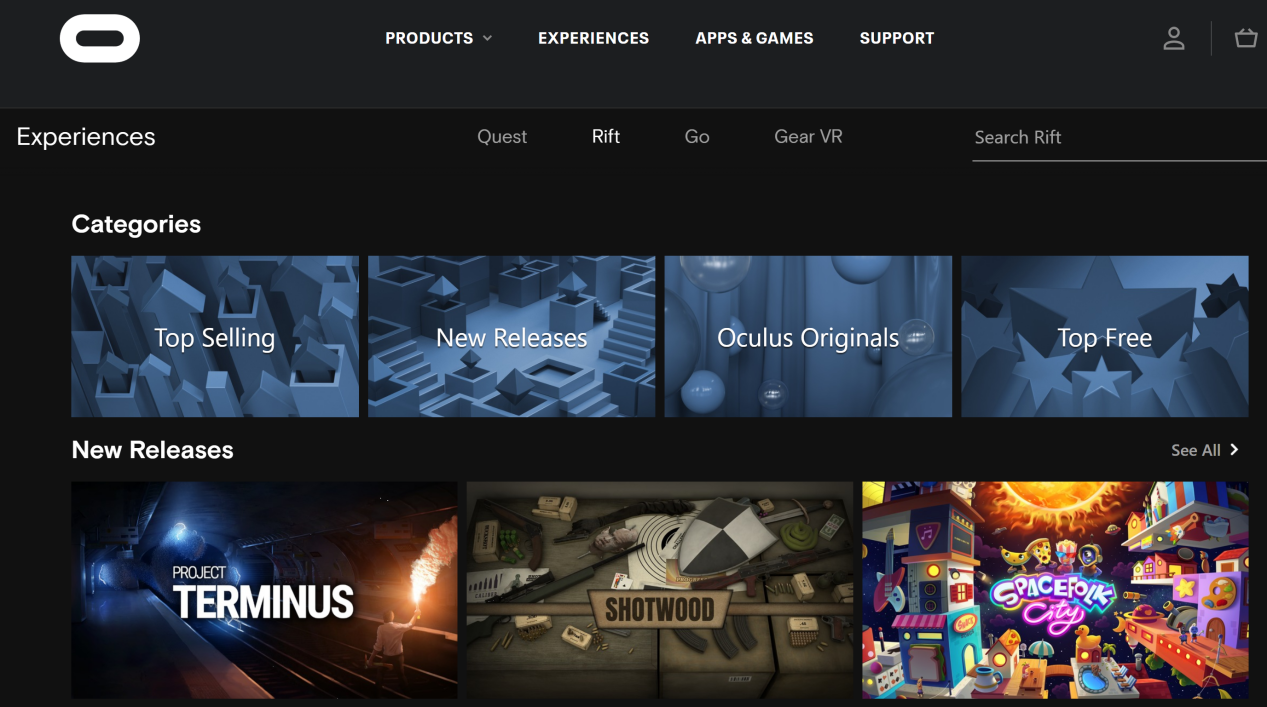The height and width of the screenshot is (707, 1267).
Task: Open the New Releases category tile
Action: click(x=511, y=336)
